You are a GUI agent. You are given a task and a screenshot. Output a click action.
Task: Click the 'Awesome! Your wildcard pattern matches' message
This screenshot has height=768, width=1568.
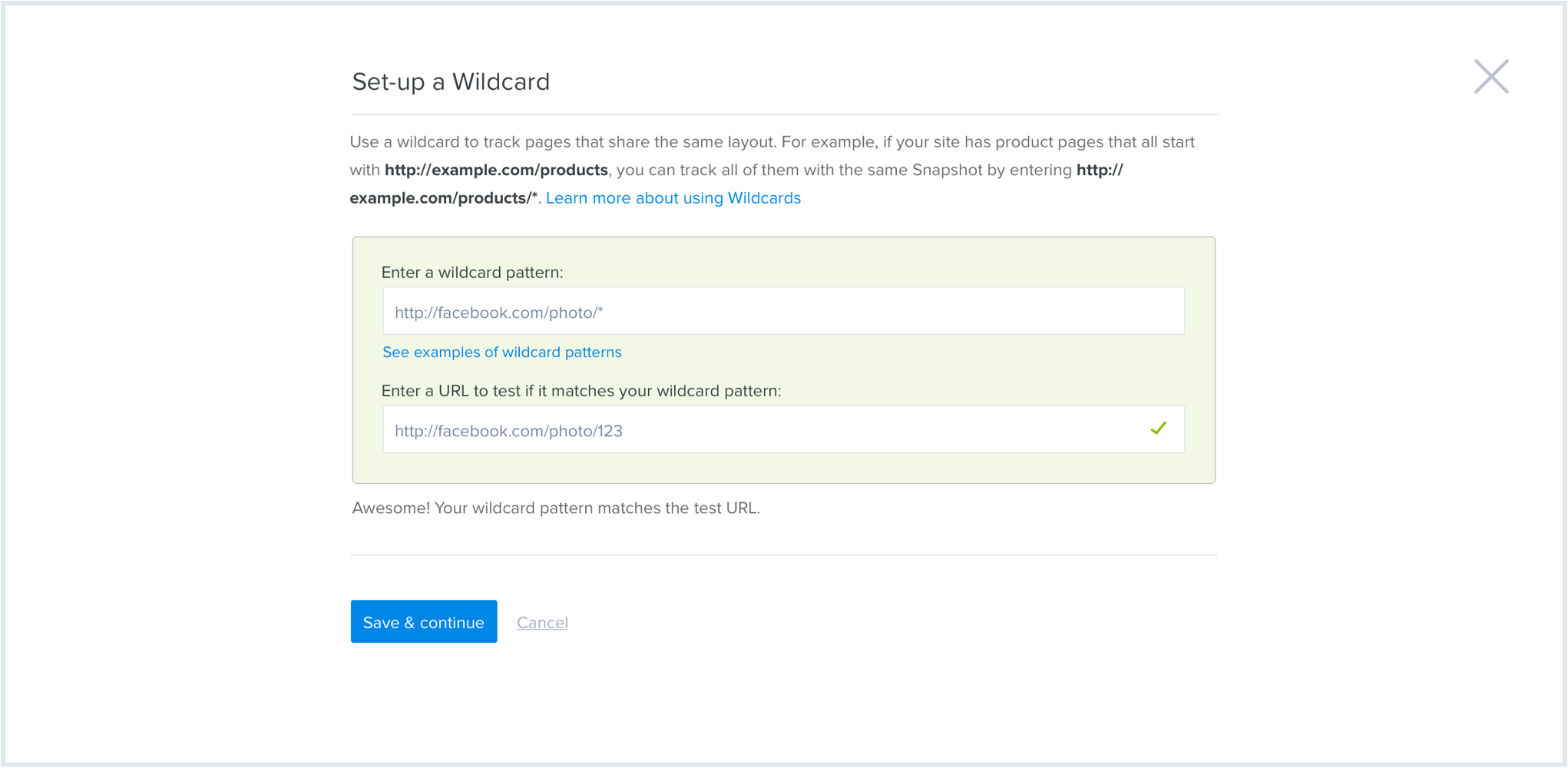click(x=556, y=508)
